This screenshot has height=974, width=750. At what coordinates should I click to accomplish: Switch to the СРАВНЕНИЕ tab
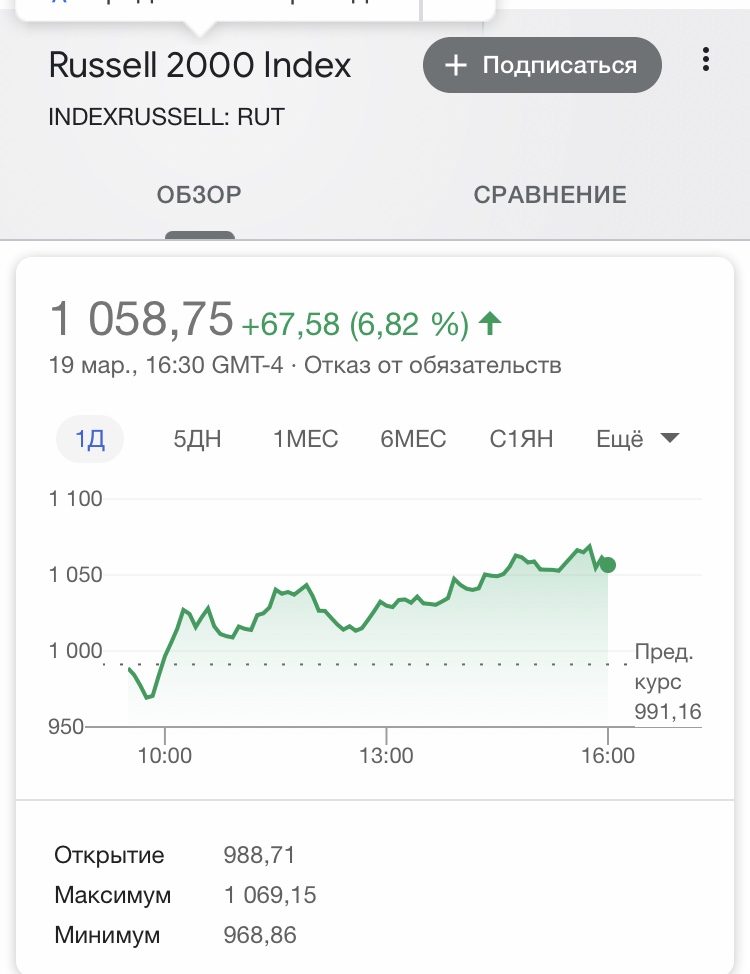(549, 195)
